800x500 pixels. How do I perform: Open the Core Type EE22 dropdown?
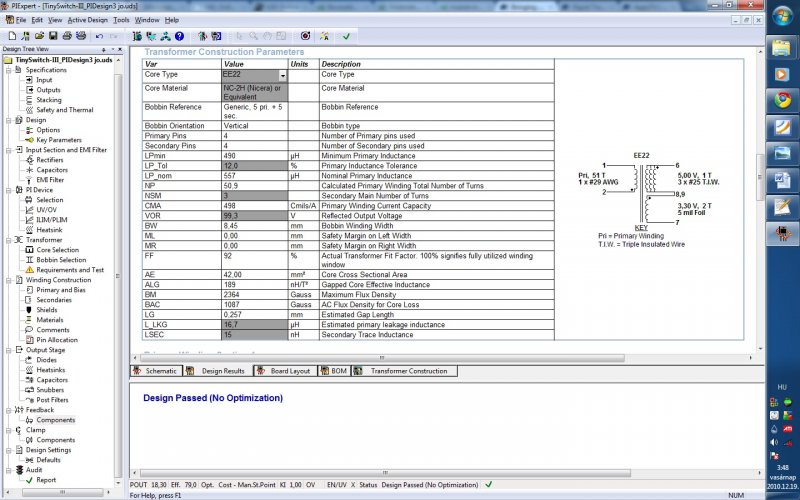pos(283,76)
